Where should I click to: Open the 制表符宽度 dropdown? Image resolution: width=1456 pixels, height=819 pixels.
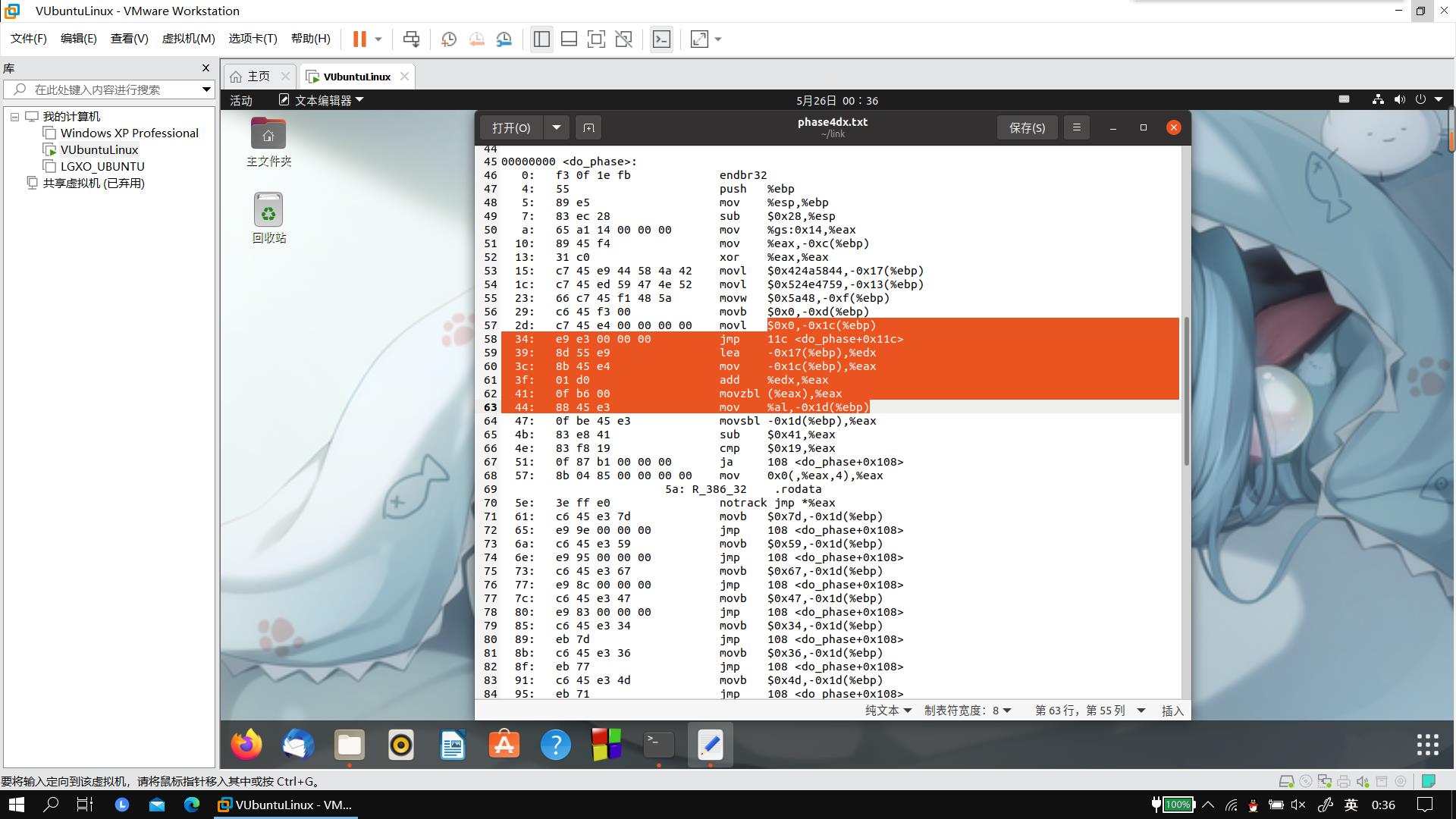click(968, 711)
